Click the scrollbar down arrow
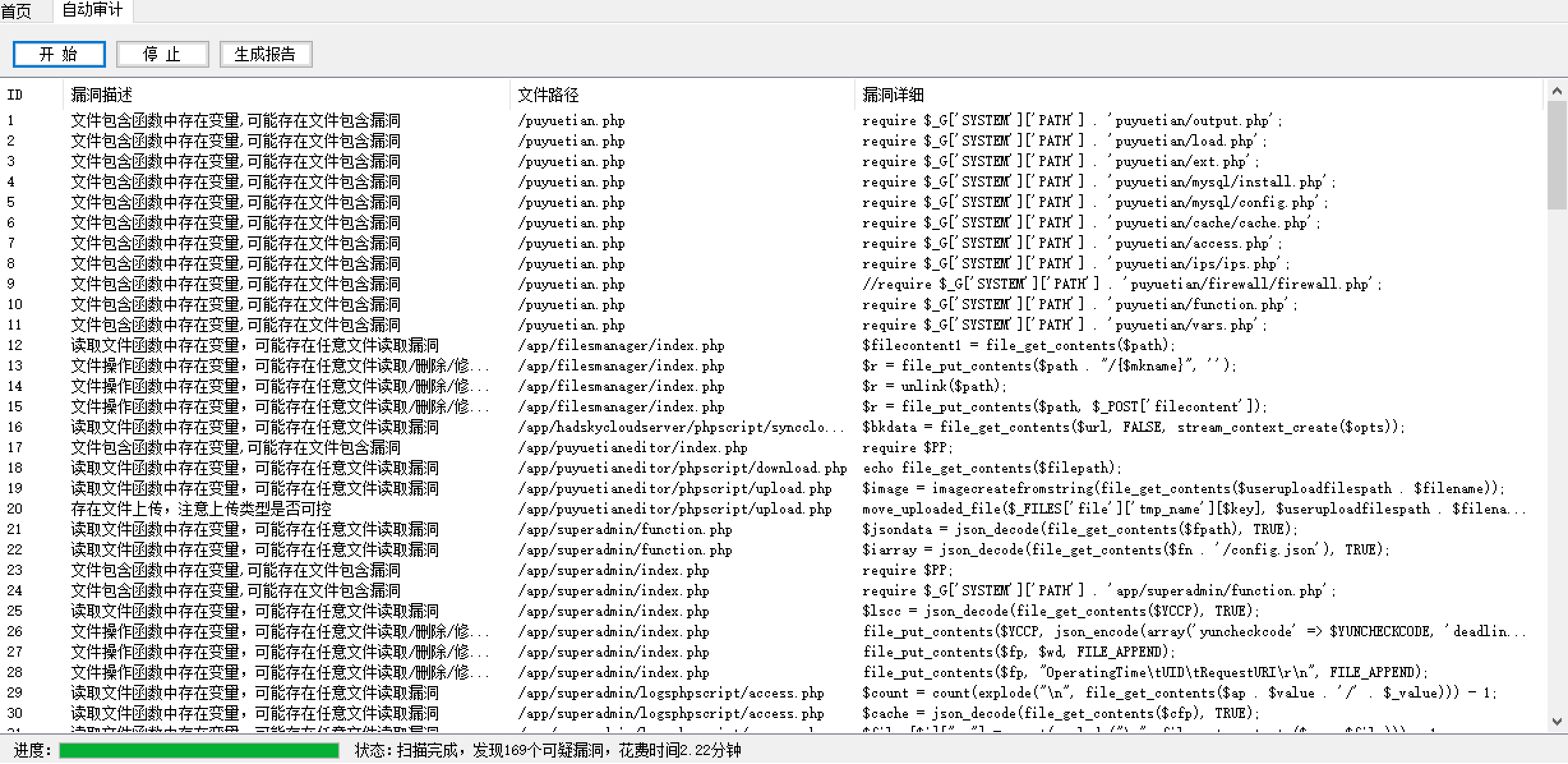Image resolution: width=1568 pixels, height=764 pixels. (x=1557, y=722)
